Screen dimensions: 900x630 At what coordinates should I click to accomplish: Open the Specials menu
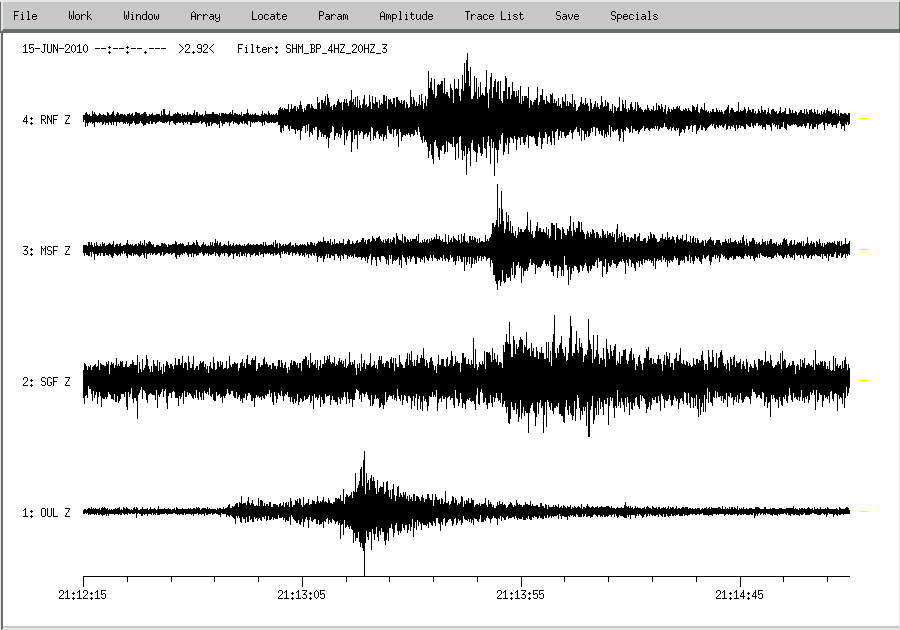pyautogui.click(x=634, y=16)
